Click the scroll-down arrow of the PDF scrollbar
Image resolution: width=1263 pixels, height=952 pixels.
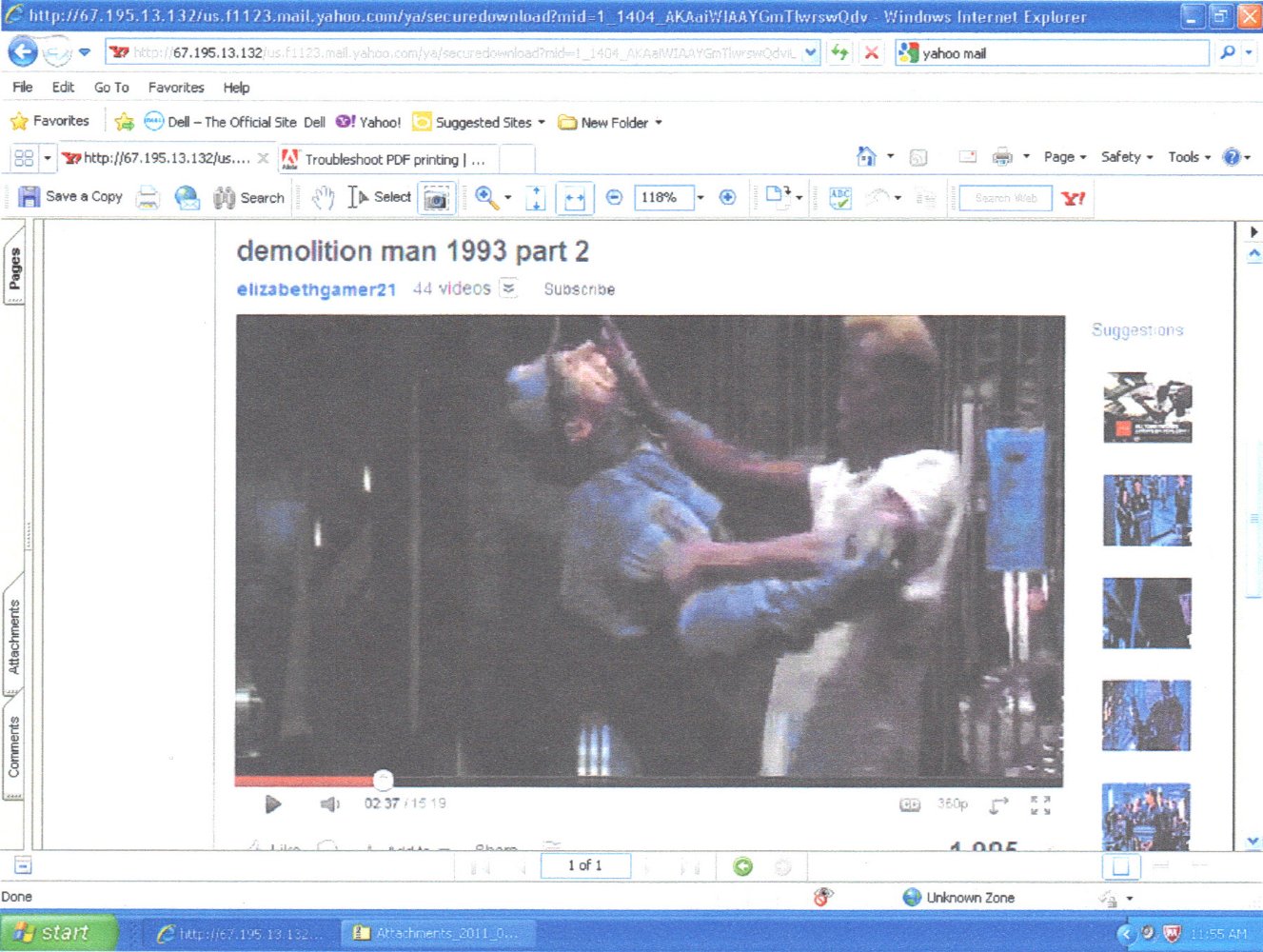(1253, 842)
